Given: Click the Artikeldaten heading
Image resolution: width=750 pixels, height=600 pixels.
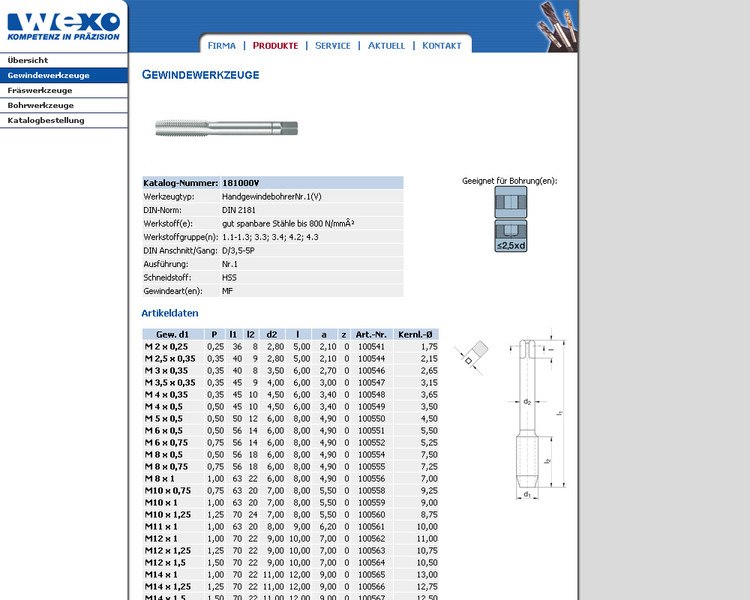Looking at the screenshot, I should click(x=170, y=313).
